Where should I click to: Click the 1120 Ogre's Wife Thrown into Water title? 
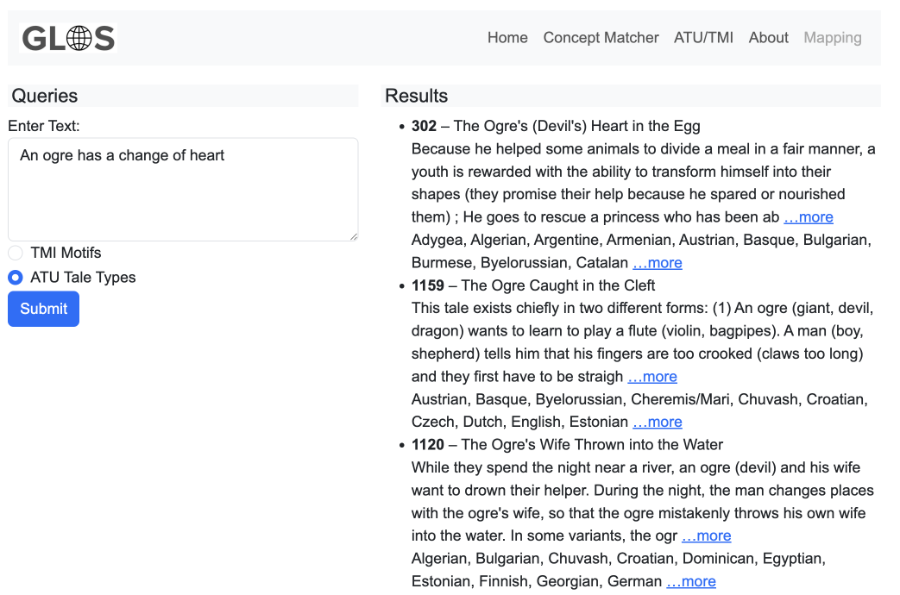click(x=567, y=444)
